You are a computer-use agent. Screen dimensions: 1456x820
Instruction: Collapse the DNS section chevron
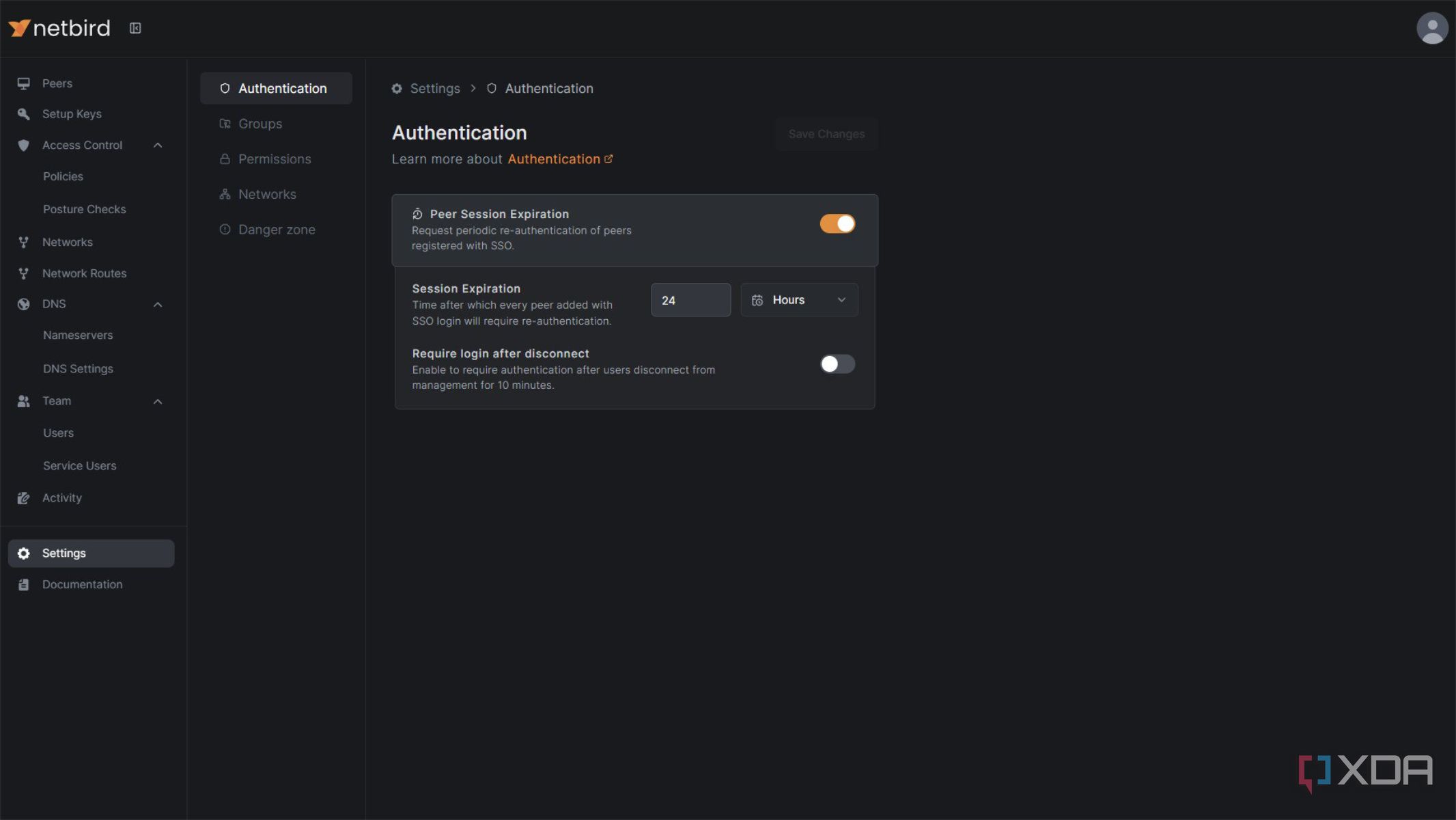[x=158, y=304]
